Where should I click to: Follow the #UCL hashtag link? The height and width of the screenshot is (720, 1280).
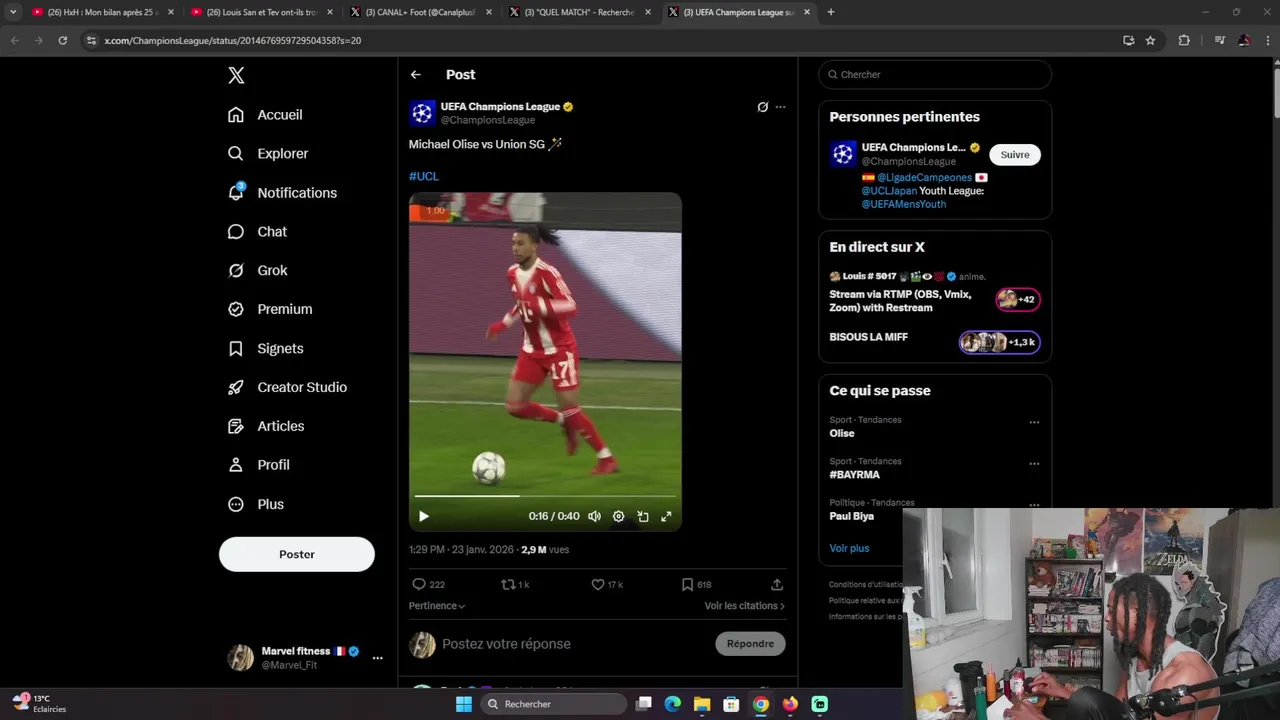point(424,176)
